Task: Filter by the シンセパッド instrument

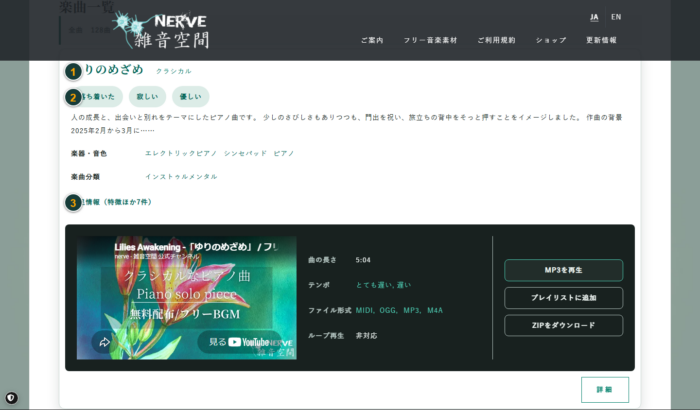Action: 245,153
